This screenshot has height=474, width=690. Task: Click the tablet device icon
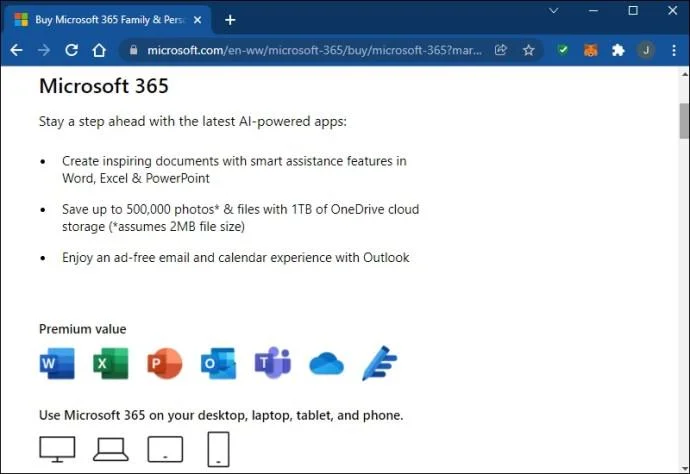click(x=165, y=449)
